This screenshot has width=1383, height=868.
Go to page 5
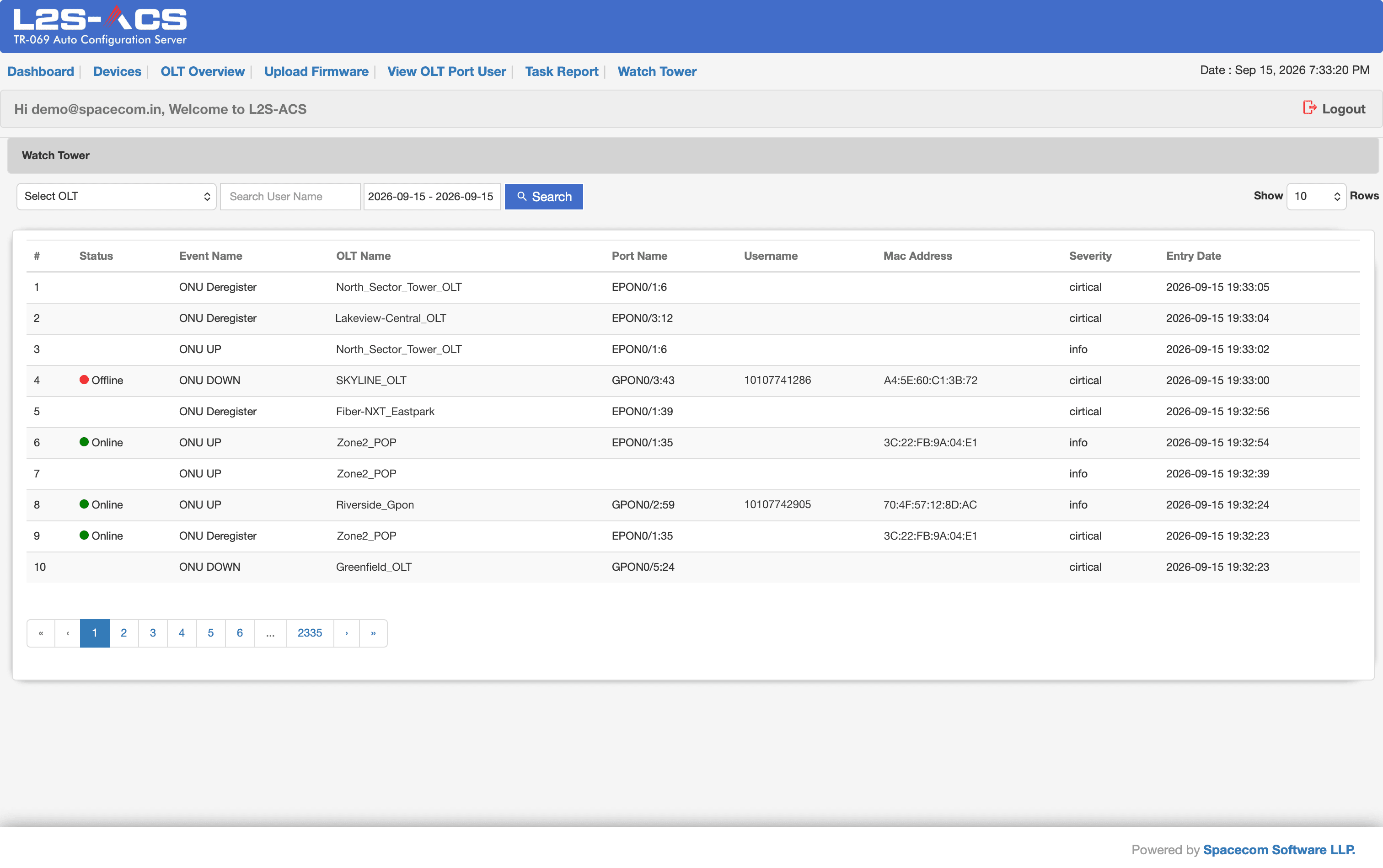tap(211, 632)
